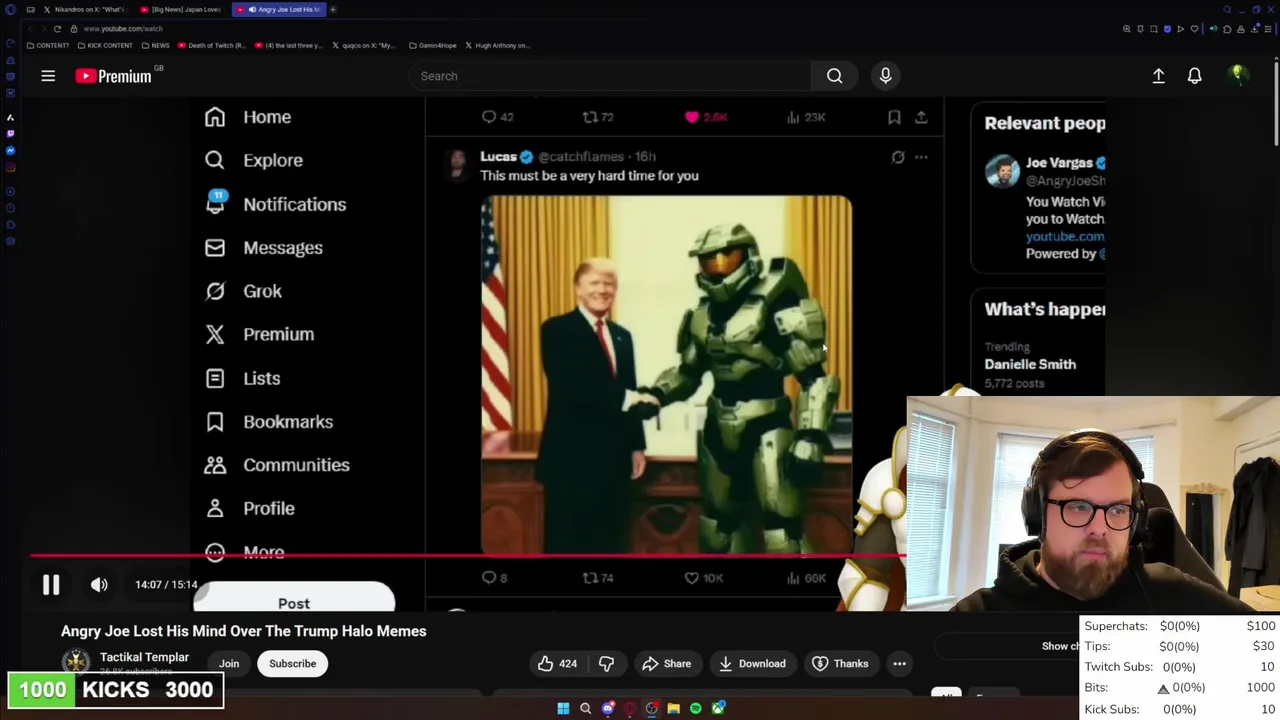The height and width of the screenshot is (720, 1280).
Task: Open the Hugh Anthony bookmark
Action: click(x=497, y=45)
